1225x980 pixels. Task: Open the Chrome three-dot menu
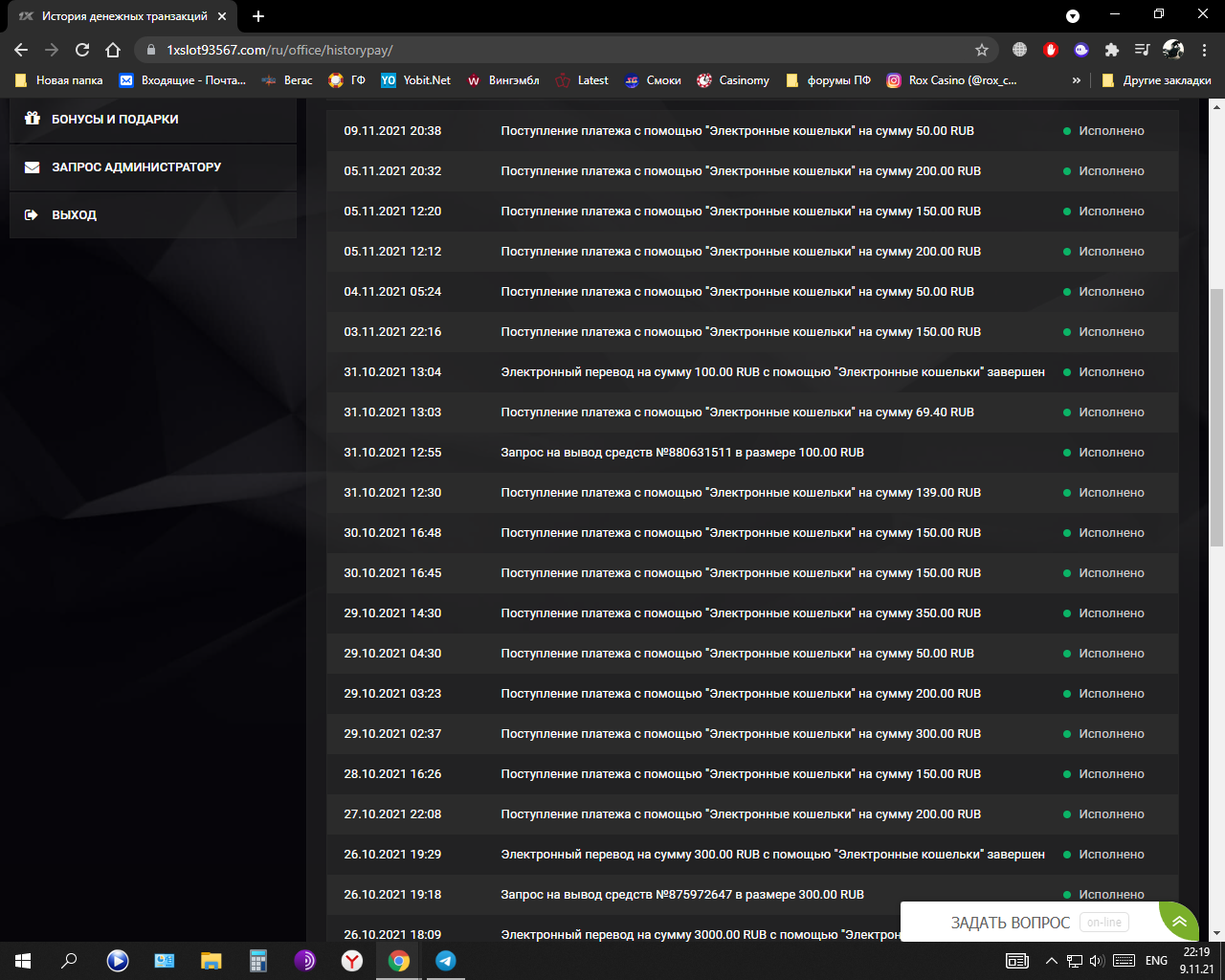tap(1204, 50)
